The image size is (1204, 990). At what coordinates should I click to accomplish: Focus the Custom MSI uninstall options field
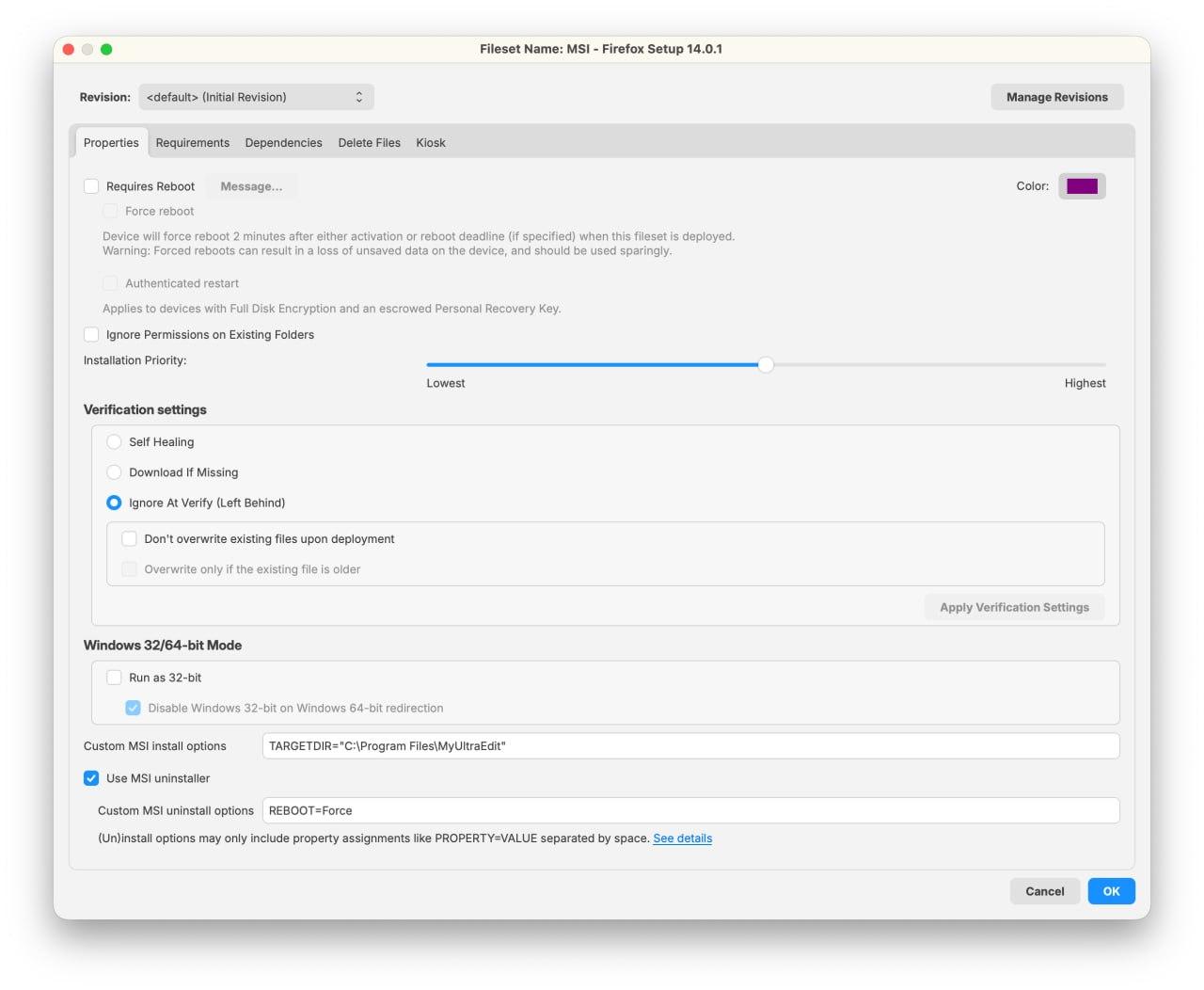pos(690,810)
